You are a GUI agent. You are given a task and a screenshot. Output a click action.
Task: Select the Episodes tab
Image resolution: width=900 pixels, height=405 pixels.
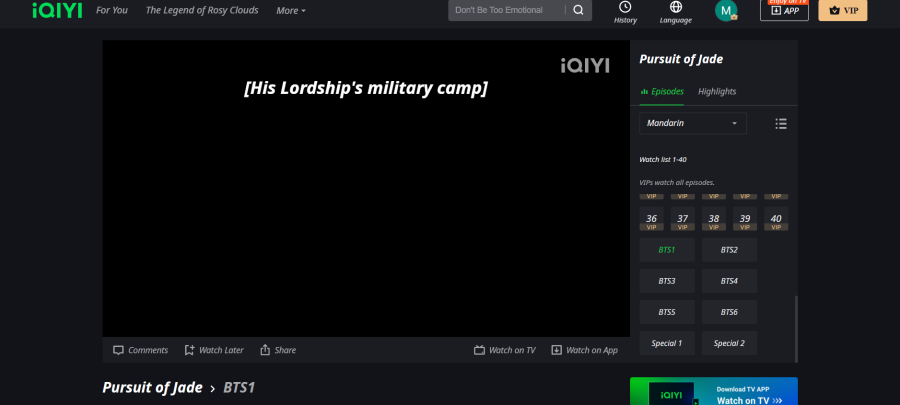coord(662,91)
